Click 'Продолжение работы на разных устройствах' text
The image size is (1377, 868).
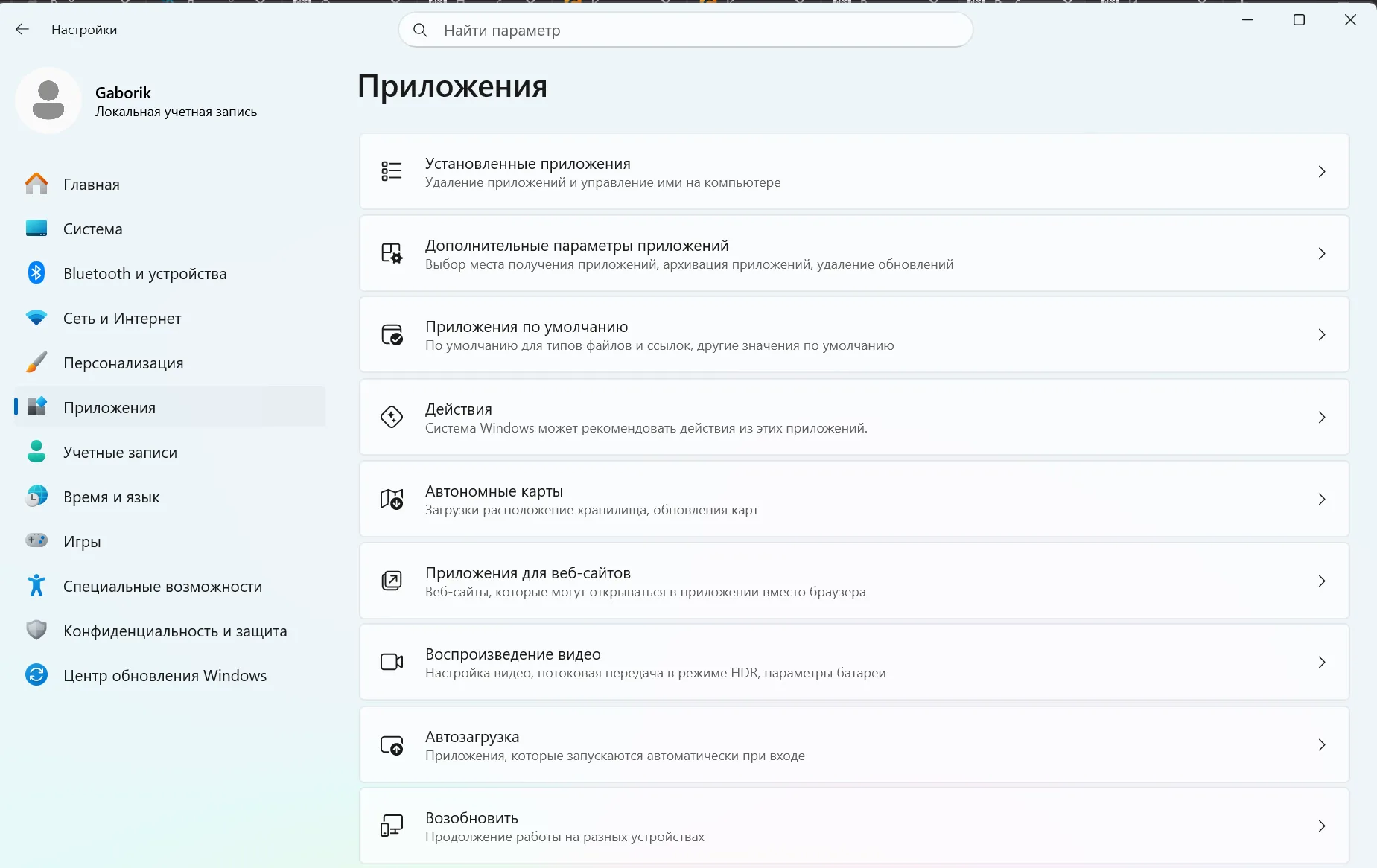click(565, 837)
